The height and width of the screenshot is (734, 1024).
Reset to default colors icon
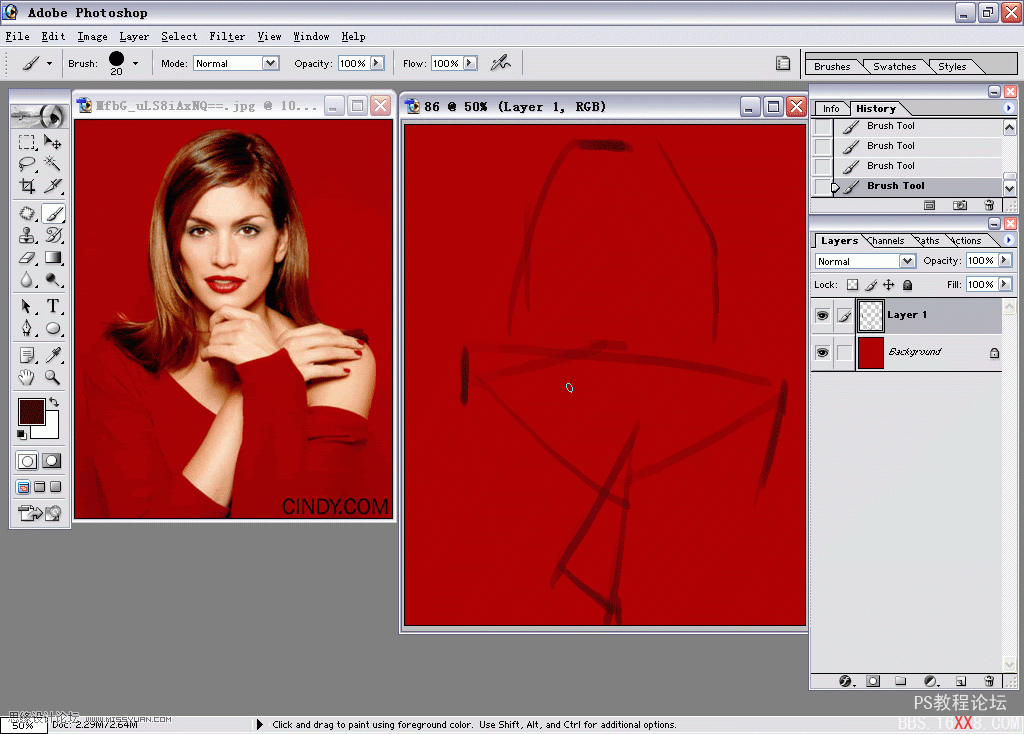pyautogui.click(x=22, y=434)
